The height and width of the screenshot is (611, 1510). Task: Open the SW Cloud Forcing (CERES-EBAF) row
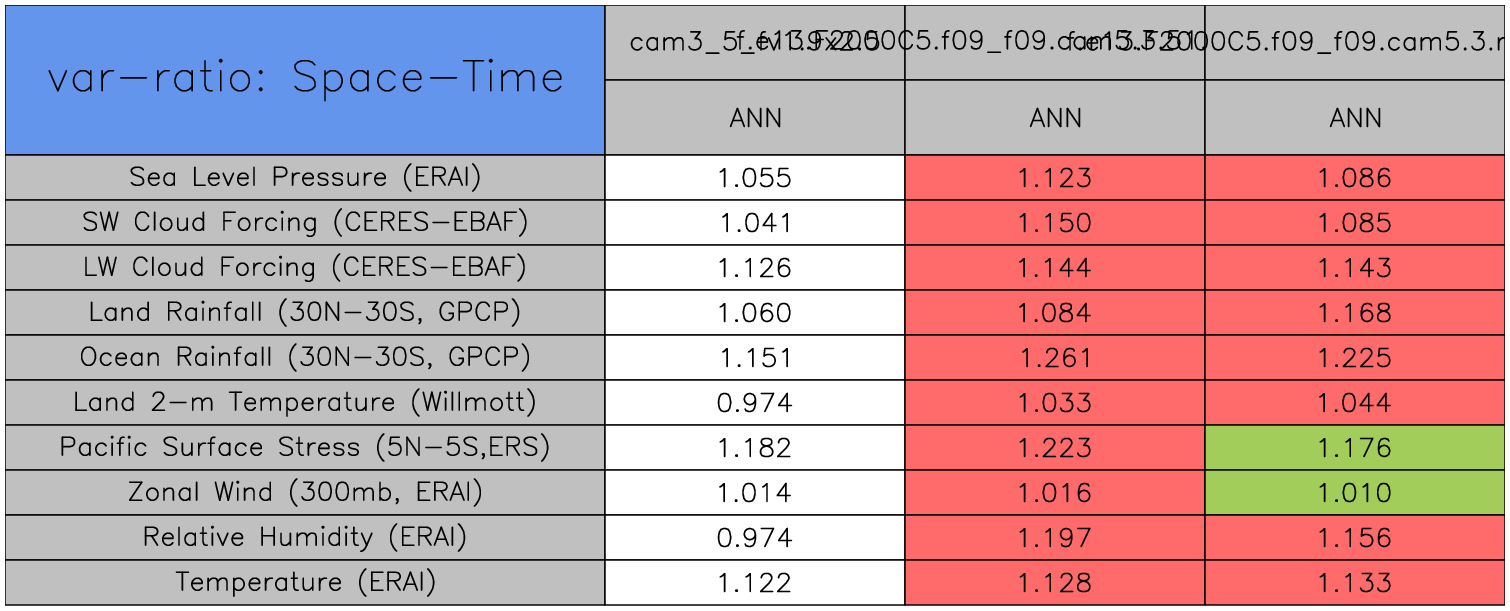pos(305,223)
